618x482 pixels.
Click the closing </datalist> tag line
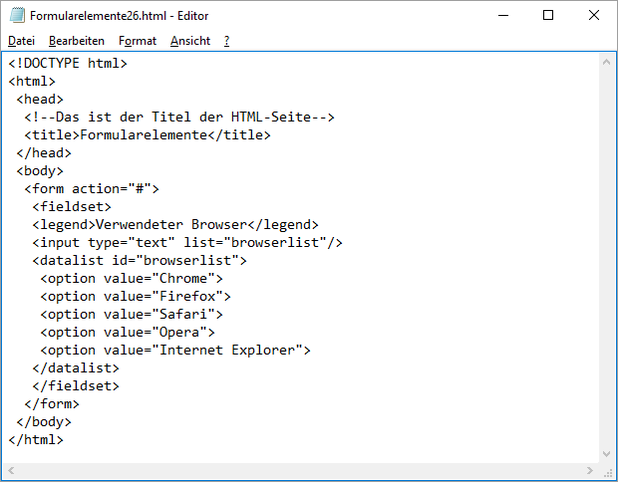pos(76,368)
